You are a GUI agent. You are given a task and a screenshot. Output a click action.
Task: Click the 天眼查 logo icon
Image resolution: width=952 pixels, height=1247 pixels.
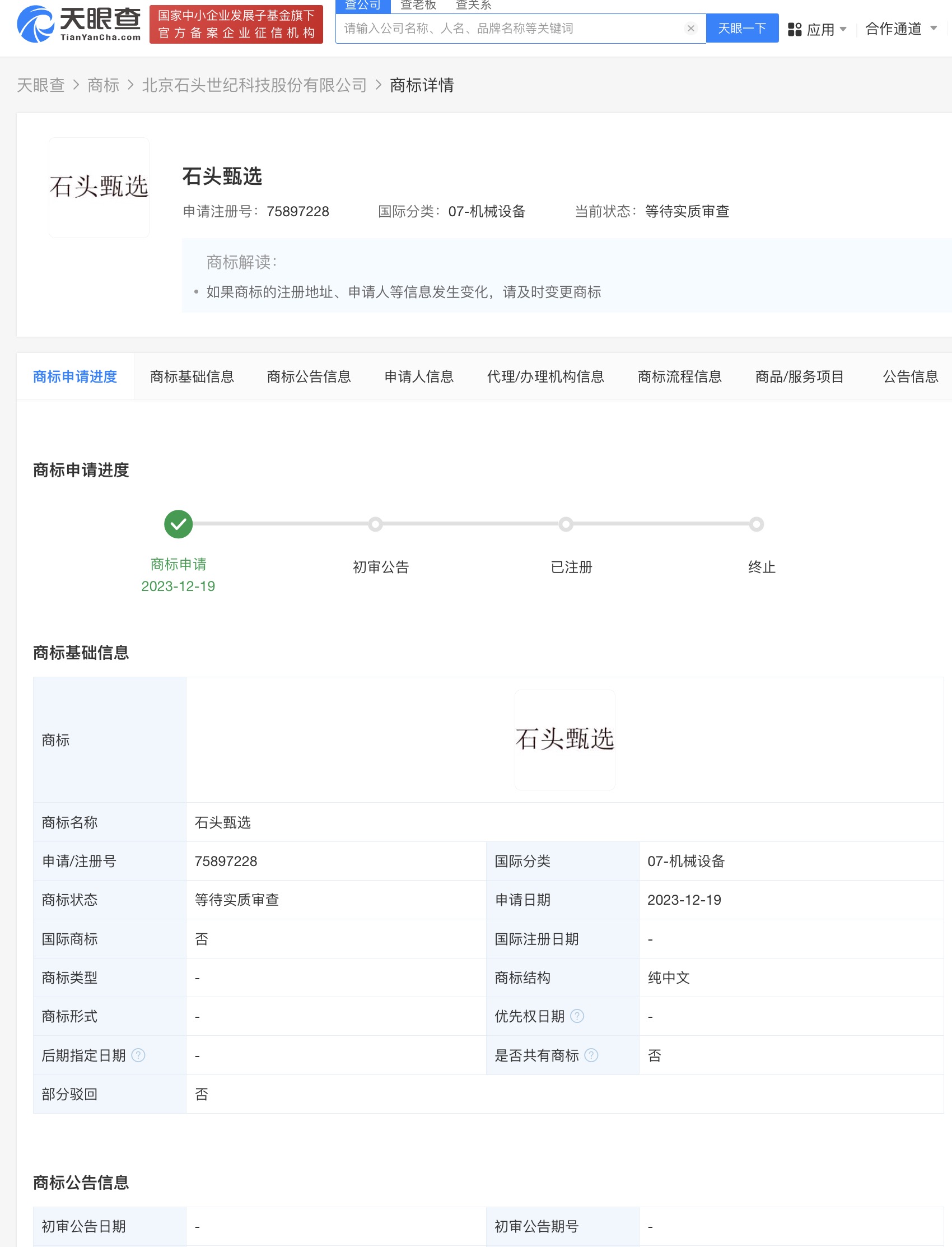coord(35,25)
